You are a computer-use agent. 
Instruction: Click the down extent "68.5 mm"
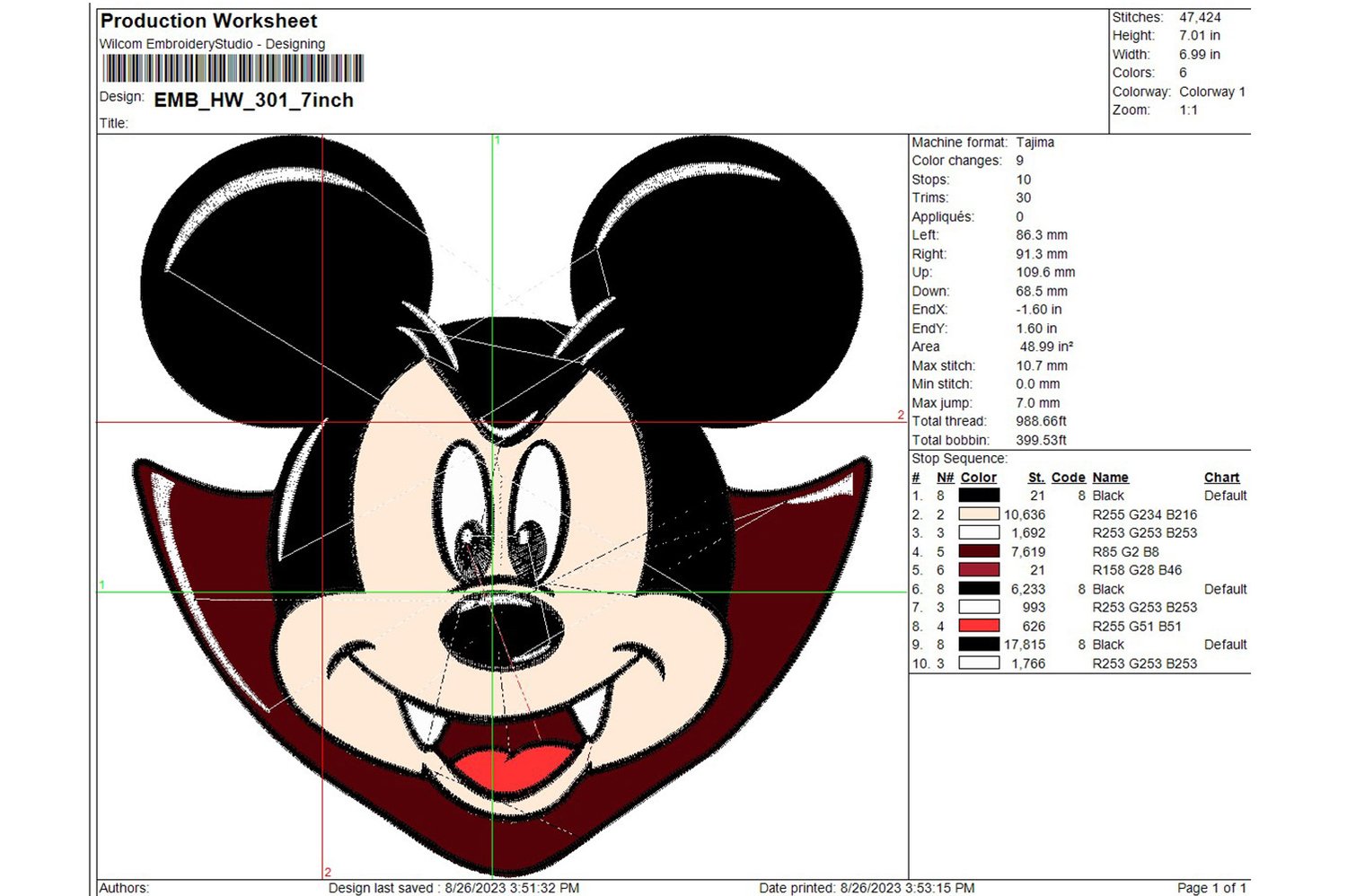click(1042, 292)
